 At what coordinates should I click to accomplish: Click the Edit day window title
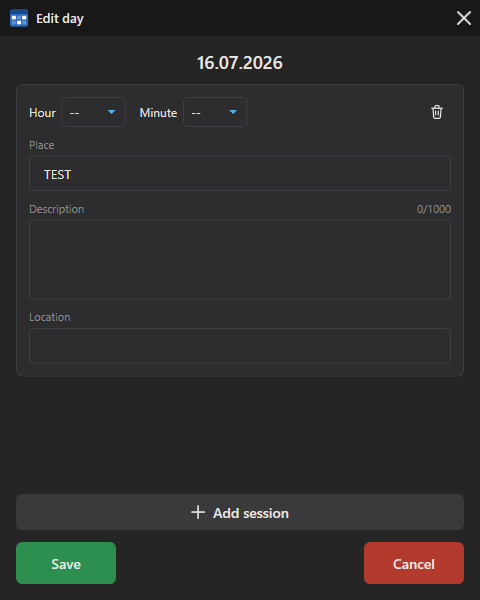(60, 18)
